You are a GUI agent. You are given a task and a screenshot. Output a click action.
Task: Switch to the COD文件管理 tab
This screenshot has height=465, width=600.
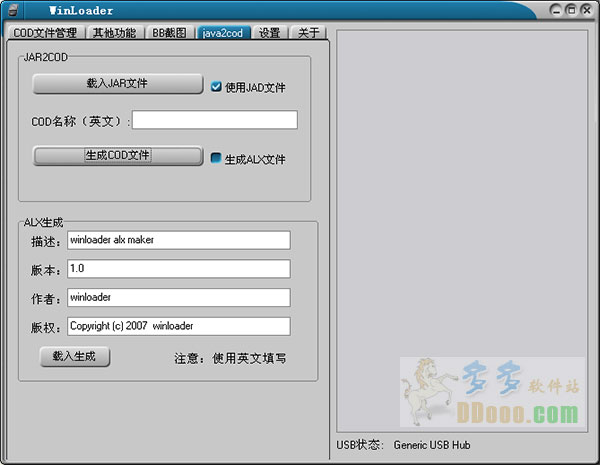pyautogui.click(x=46, y=33)
